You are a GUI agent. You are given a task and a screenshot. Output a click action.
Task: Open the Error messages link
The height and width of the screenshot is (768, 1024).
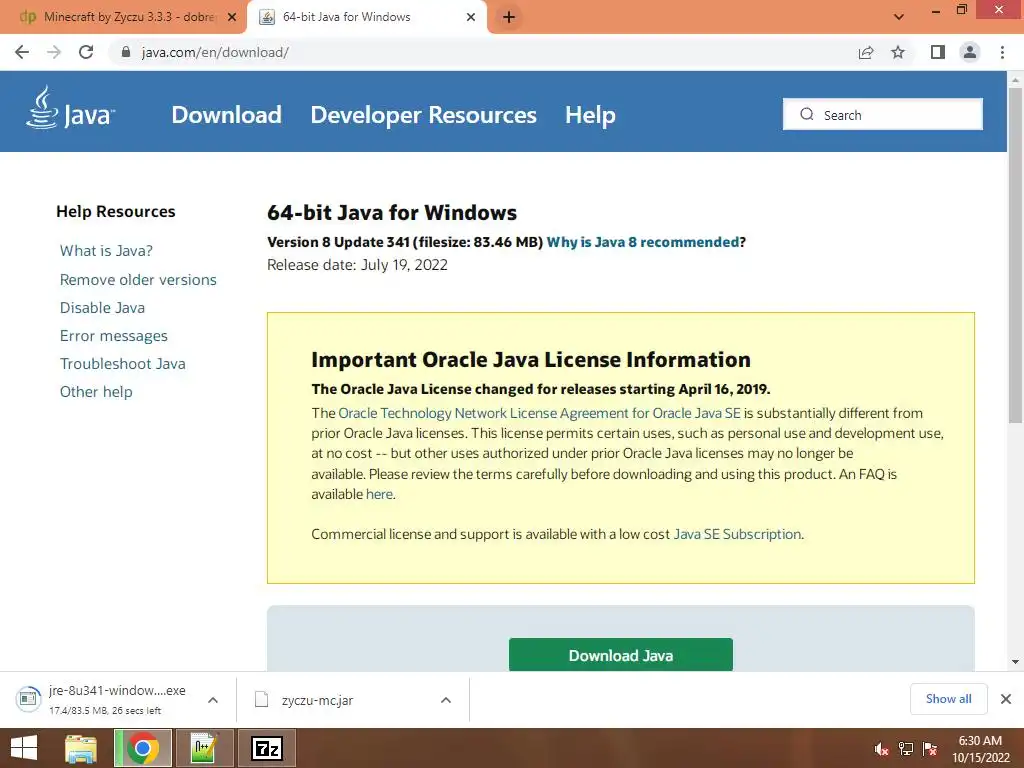[x=114, y=336]
